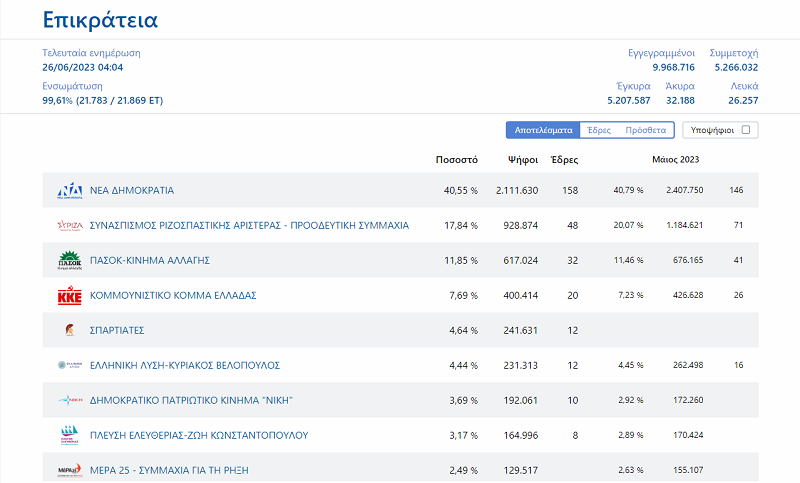
Task: Click the Εγγεγραμμένοι label
Action: click(x=661, y=53)
